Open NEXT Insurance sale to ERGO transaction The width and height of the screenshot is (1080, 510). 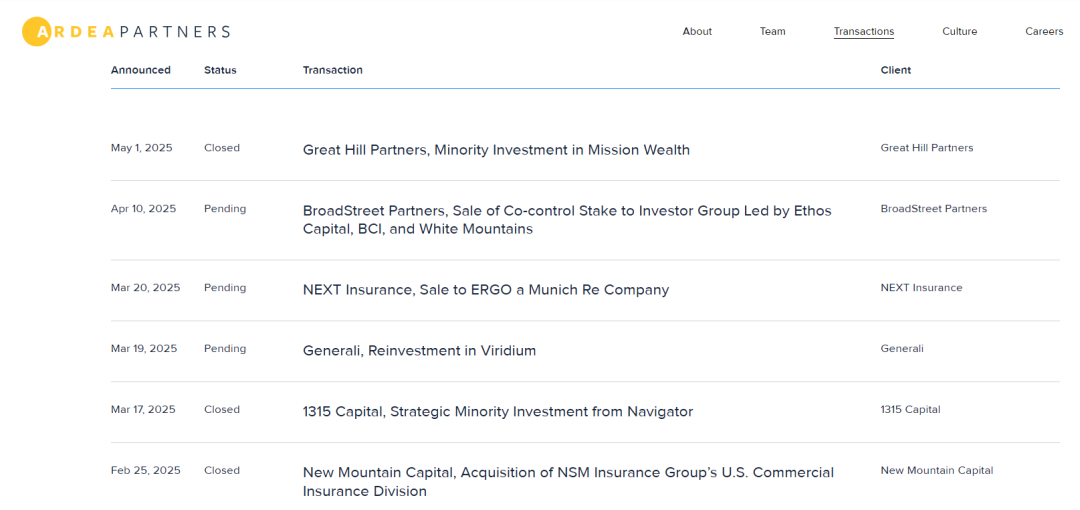coord(485,290)
